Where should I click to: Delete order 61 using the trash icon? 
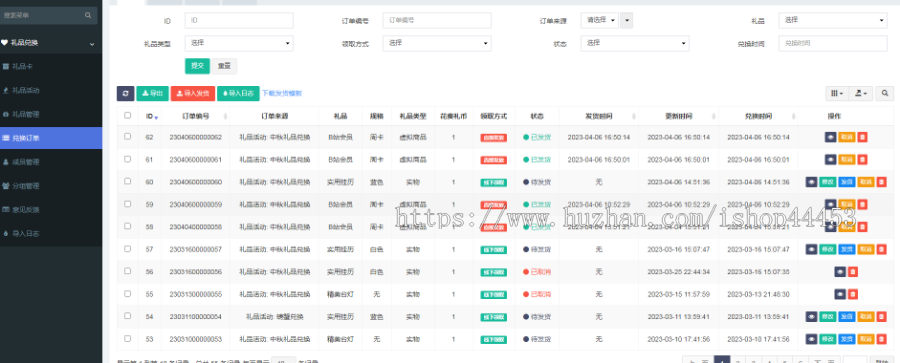(862, 160)
